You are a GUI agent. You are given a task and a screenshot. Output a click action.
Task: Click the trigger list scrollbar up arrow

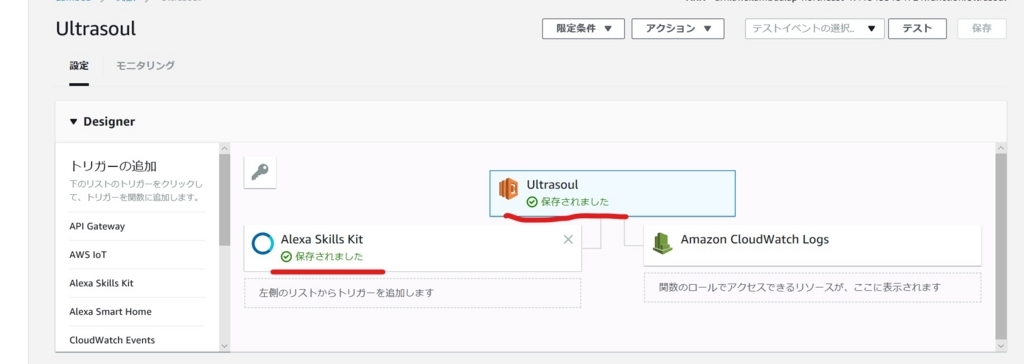225,148
